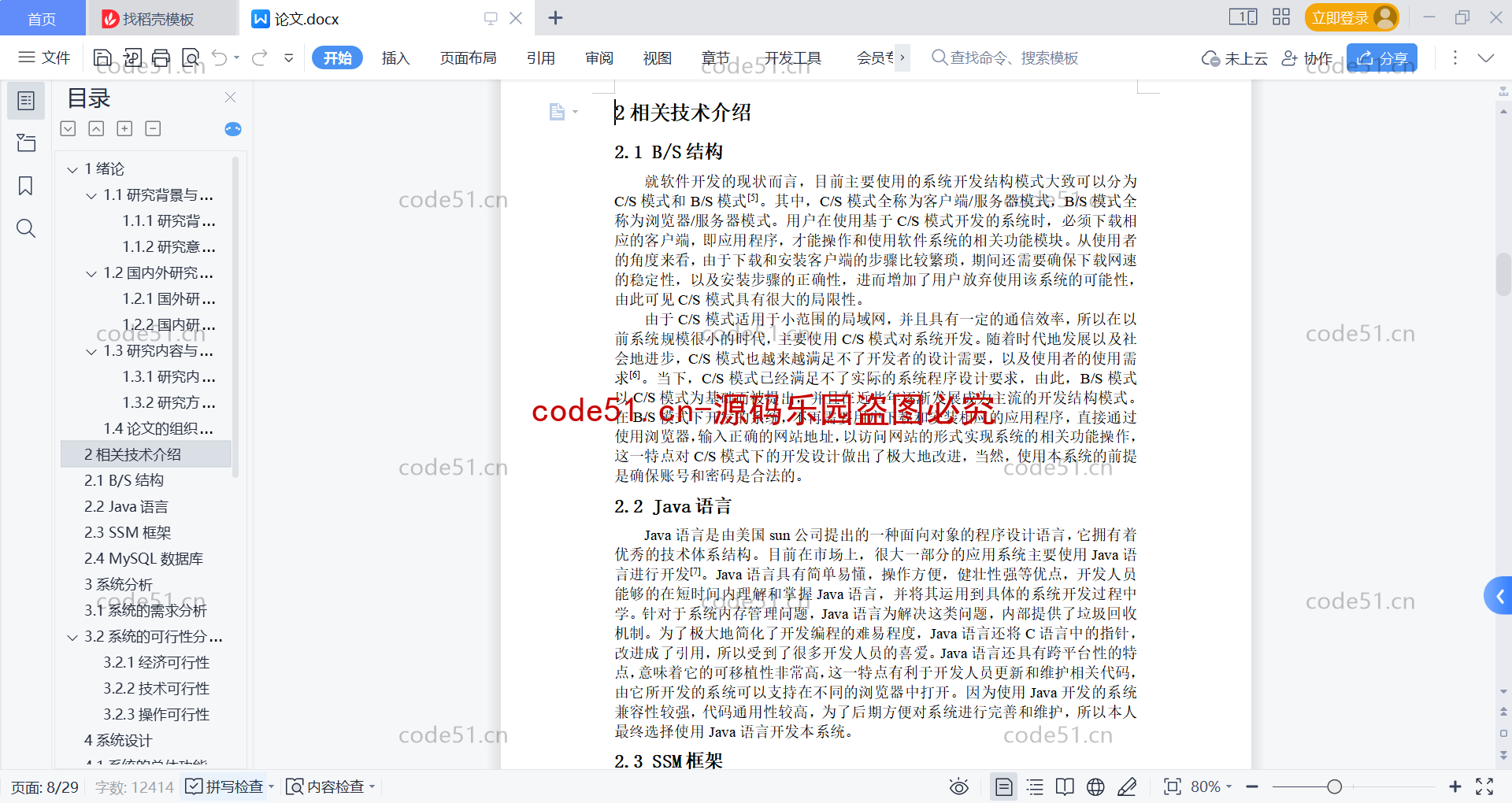Select the 引用 ribbon tab
This screenshot has height=803, width=1512.
click(541, 57)
